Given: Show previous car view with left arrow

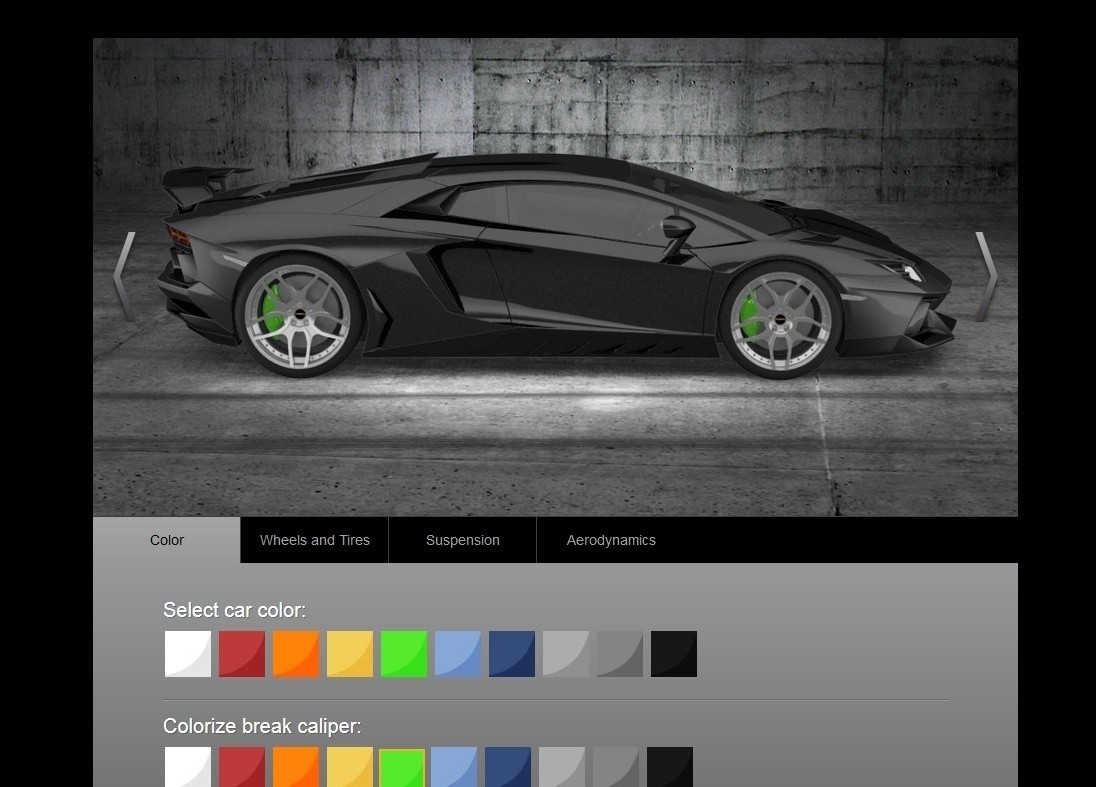Looking at the screenshot, I should point(124,277).
